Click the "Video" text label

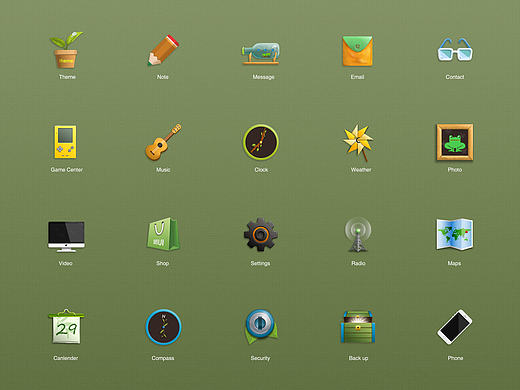pos(65,263)
